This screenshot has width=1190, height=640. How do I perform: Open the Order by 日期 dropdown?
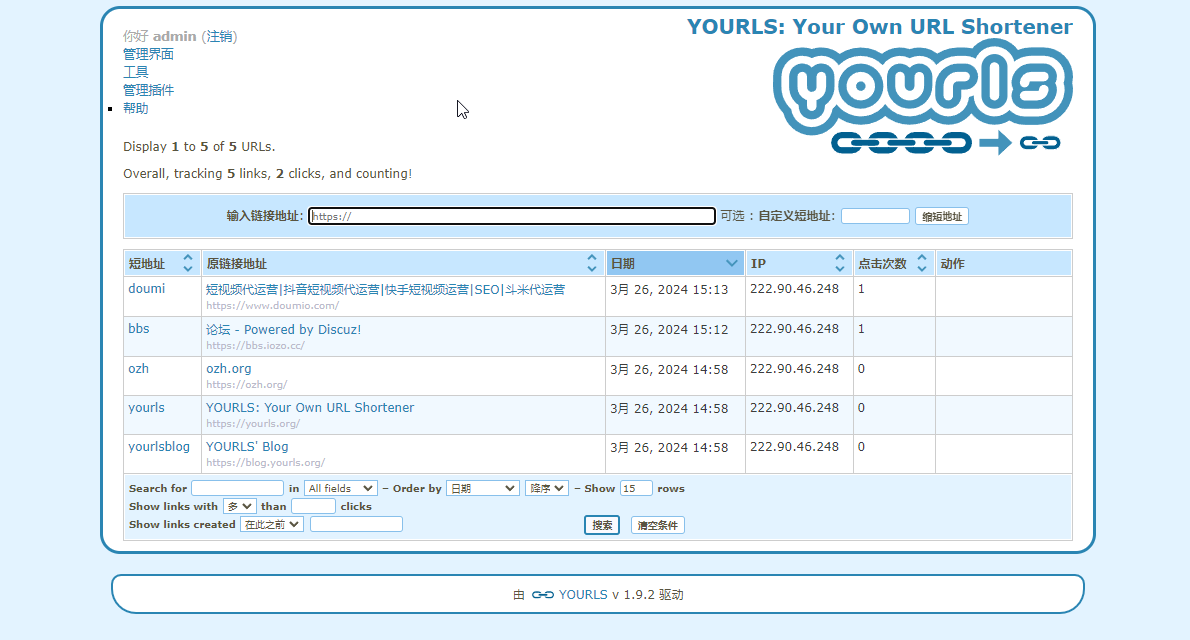[x=482, y=489]
